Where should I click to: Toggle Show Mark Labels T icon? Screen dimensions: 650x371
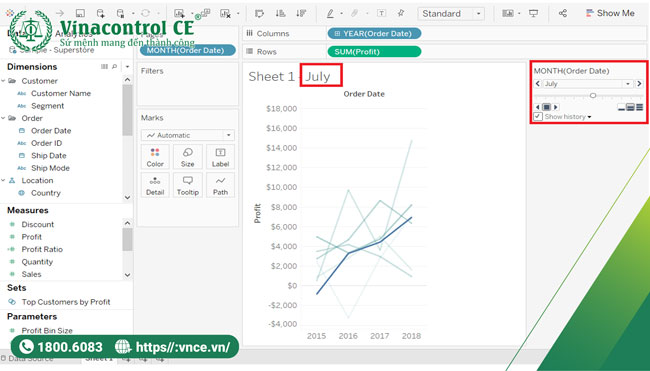pos(381,13)
